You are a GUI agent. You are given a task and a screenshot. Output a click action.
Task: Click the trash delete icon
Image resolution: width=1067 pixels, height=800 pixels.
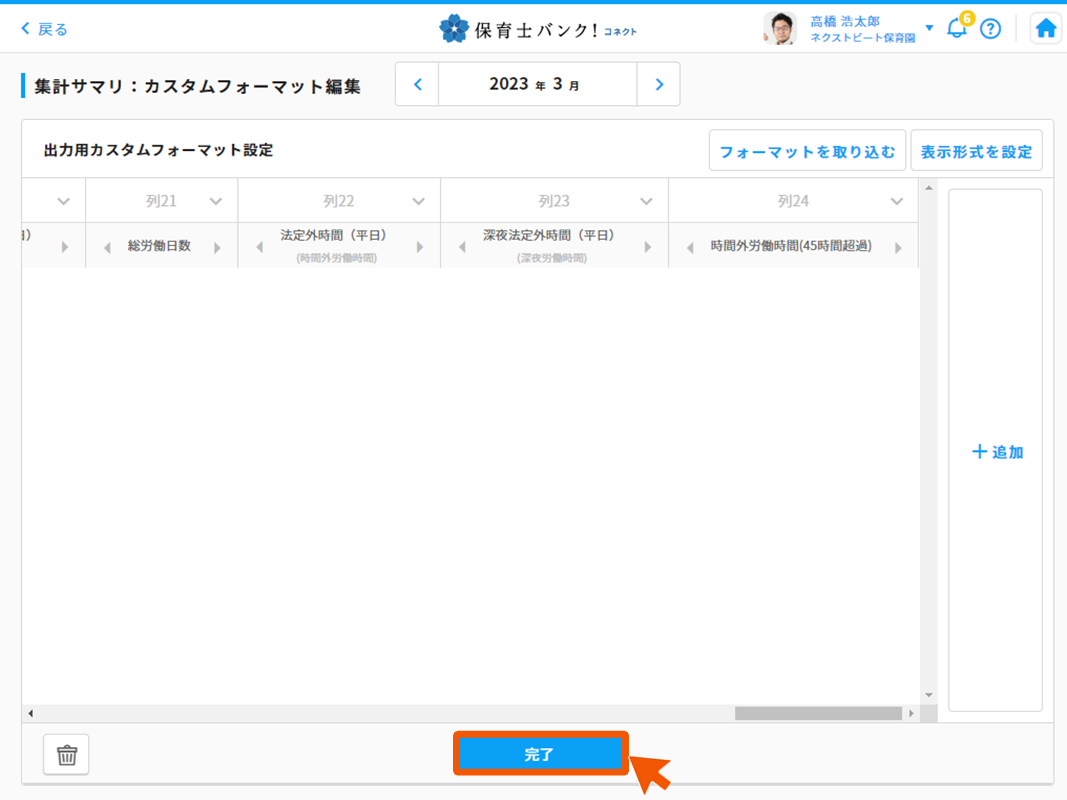coord(66,755)
